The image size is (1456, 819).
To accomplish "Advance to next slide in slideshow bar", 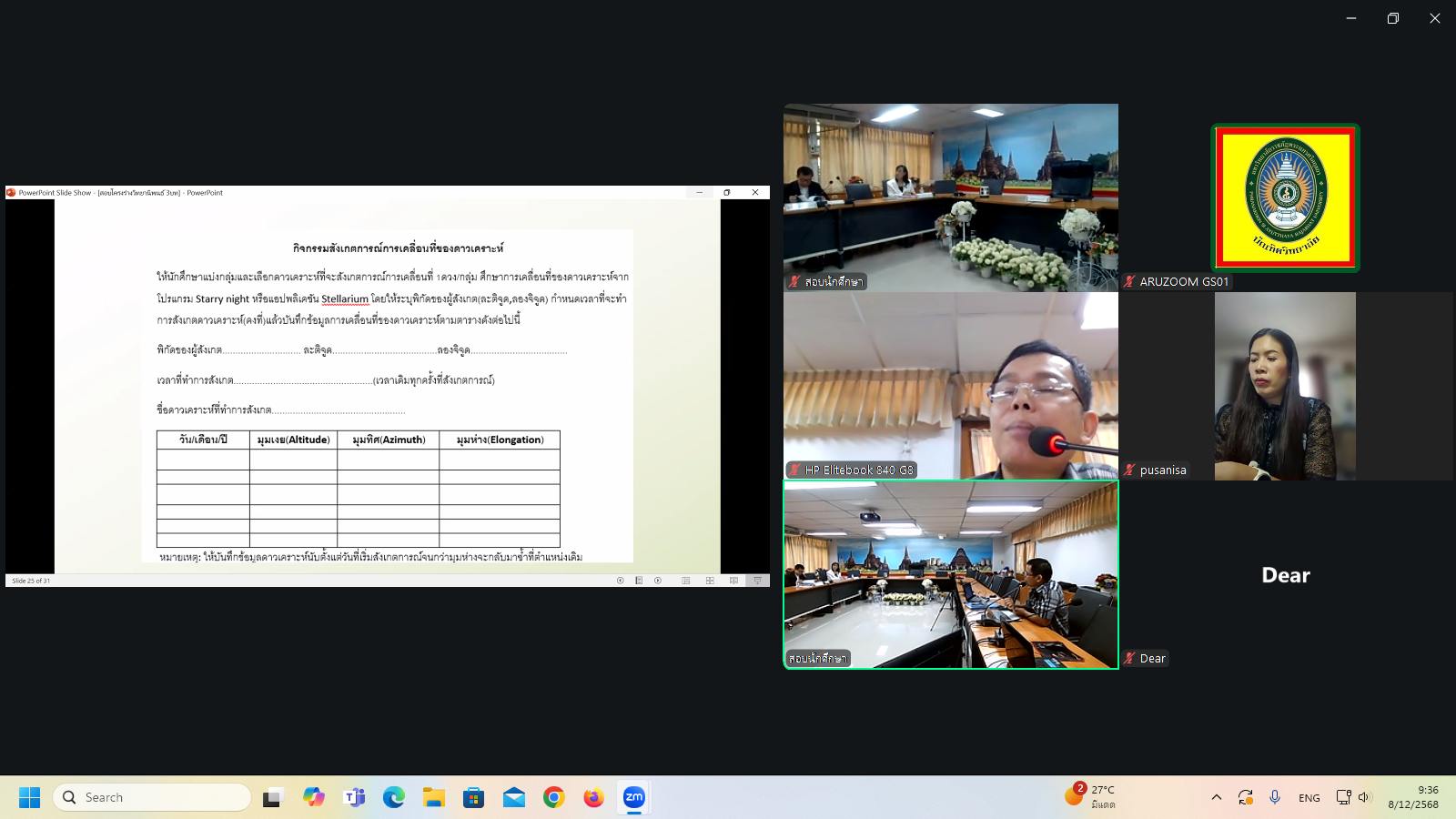I will (658, 581).
